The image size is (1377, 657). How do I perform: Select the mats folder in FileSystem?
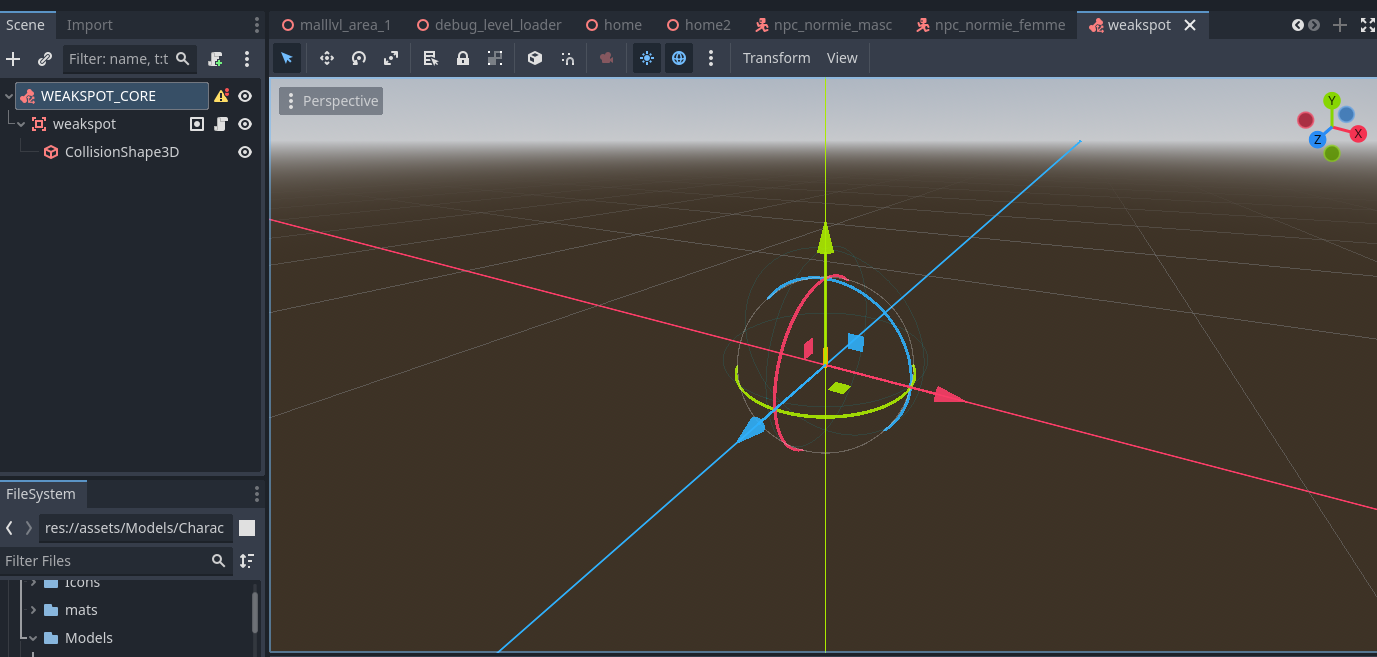pyautogui.click(x=81, y=610)
